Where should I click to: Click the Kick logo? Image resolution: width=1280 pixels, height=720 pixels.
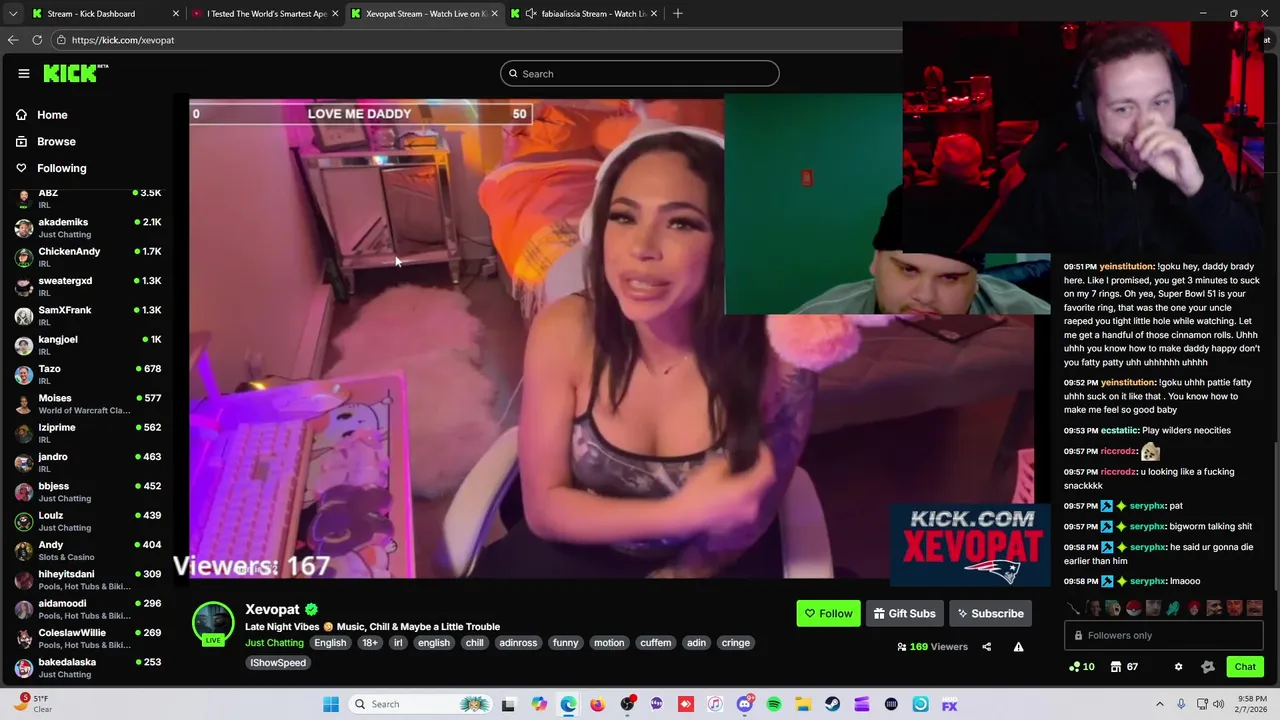point(75,73)
